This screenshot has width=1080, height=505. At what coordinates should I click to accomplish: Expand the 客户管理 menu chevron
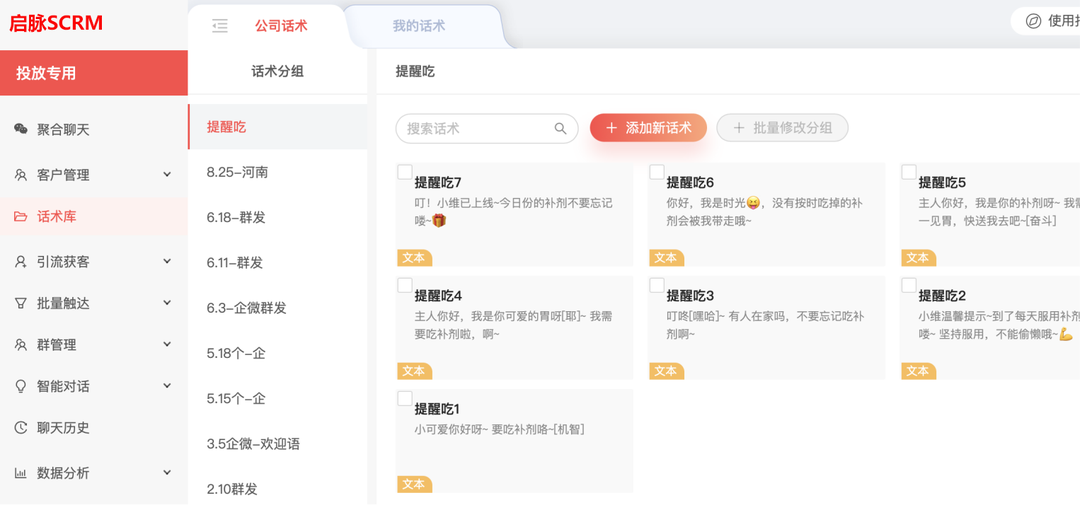(167, 175)
